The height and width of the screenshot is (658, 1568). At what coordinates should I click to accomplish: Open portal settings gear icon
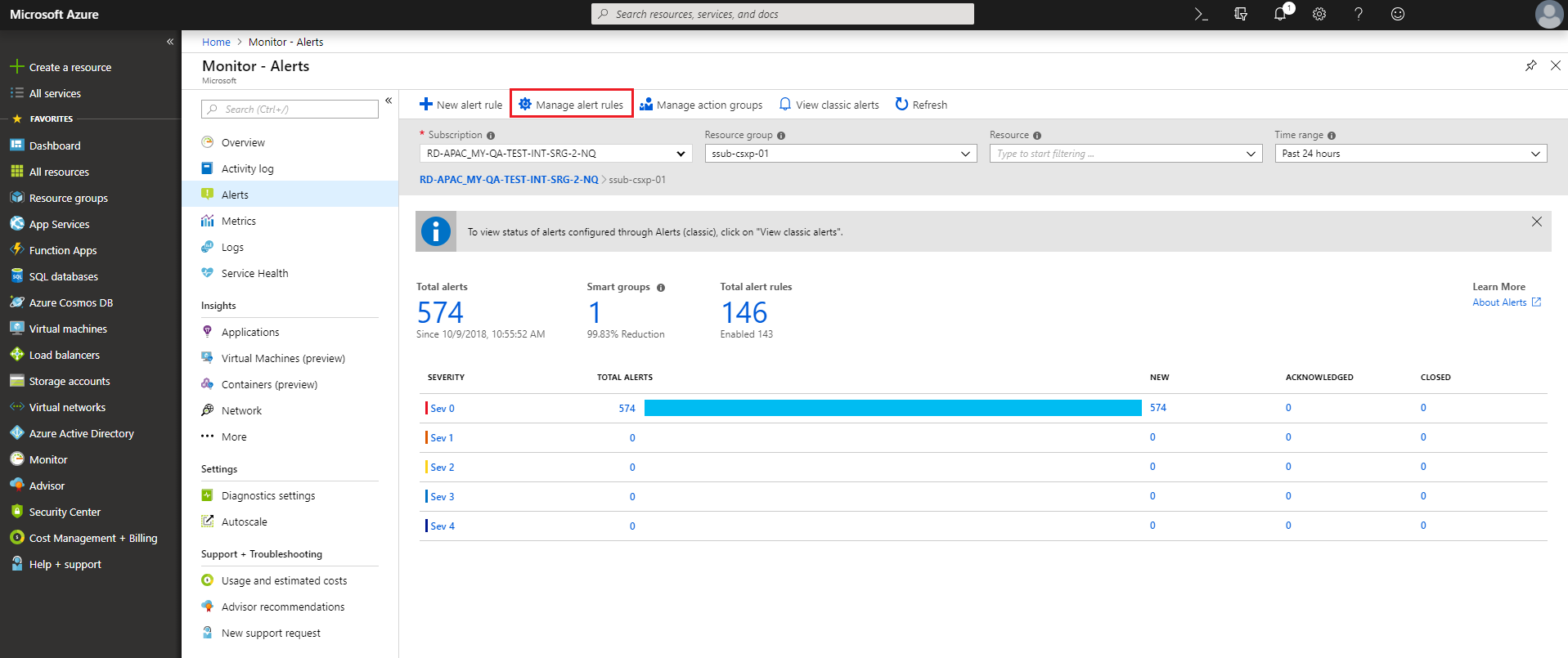(x=1319, y=14)
